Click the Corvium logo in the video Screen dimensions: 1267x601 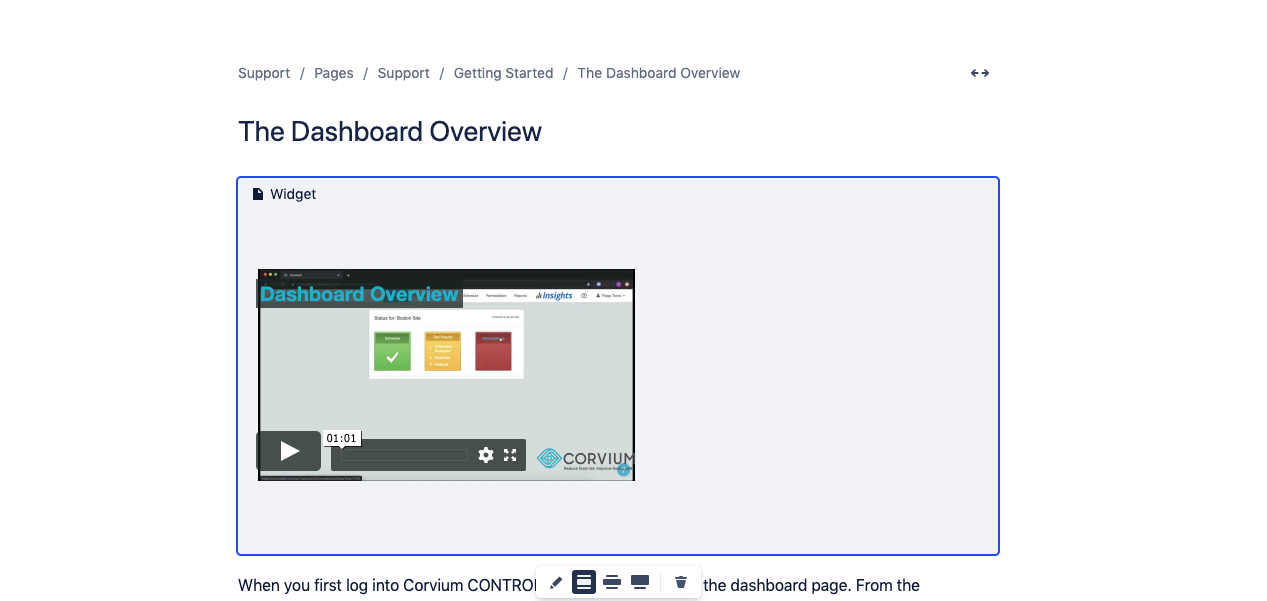coord(585,459)
